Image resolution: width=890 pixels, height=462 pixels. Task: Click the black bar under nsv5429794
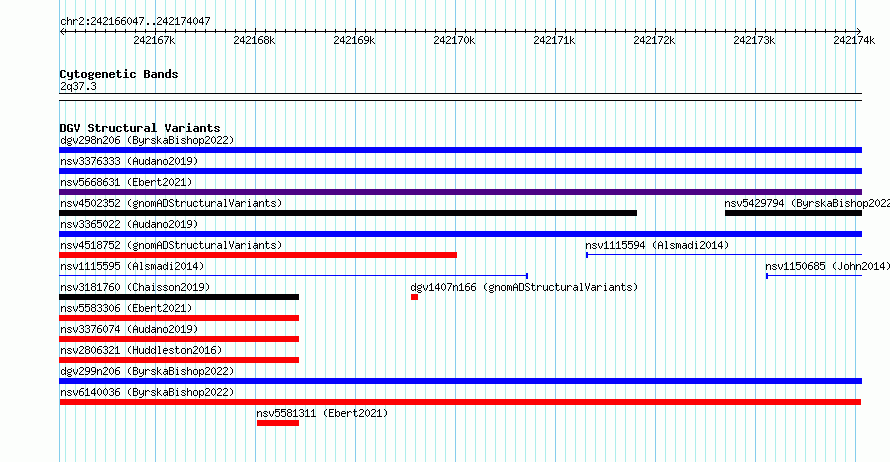pos(793,213)
